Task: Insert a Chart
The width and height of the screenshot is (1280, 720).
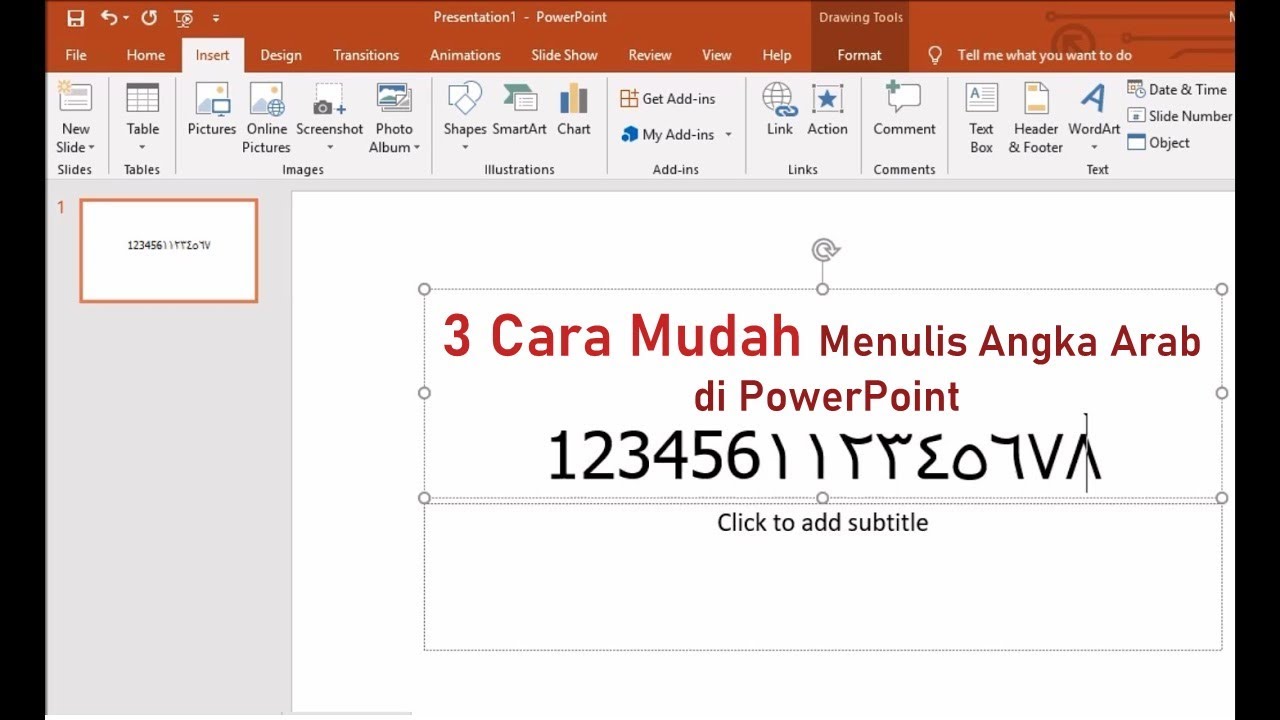Action: point(574,110)
